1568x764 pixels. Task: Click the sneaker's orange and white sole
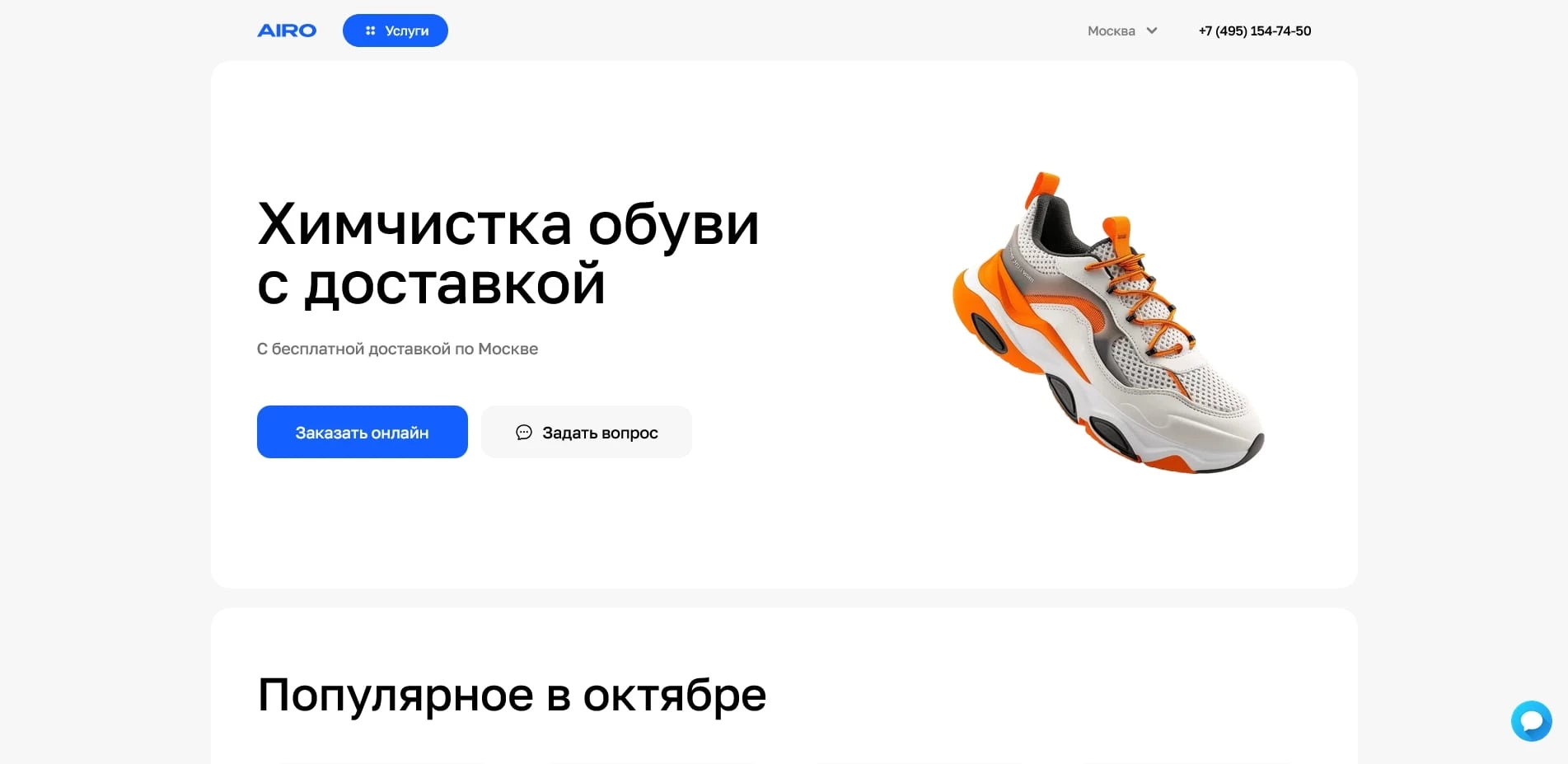tap(1071, 387)
